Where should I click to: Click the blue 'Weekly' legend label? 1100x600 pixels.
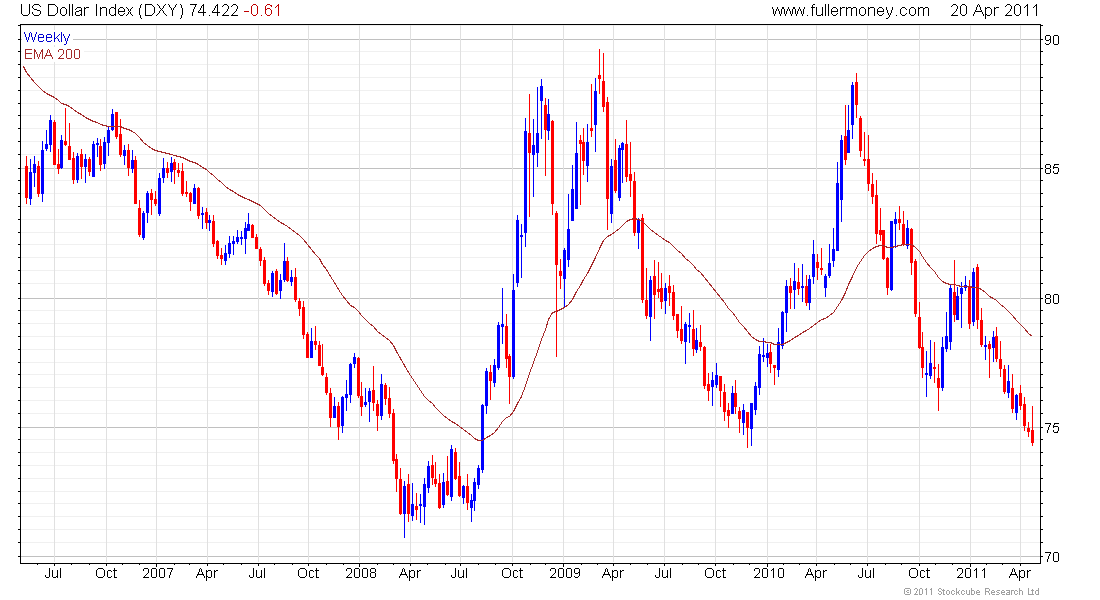coord(47,37)
